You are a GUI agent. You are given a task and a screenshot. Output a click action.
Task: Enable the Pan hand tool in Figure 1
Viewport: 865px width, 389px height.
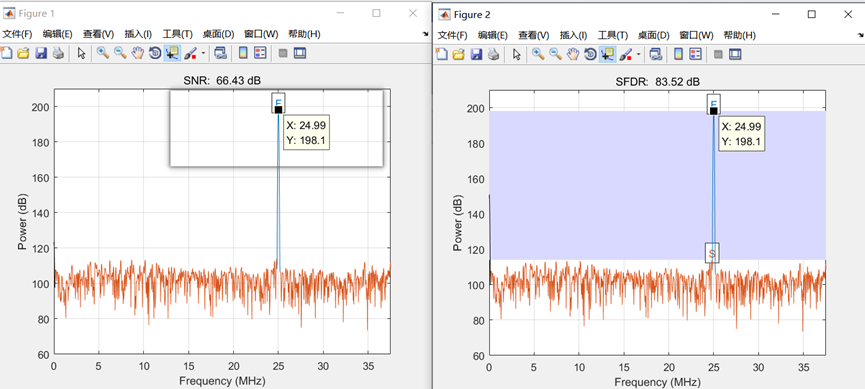tap(137, 54)
